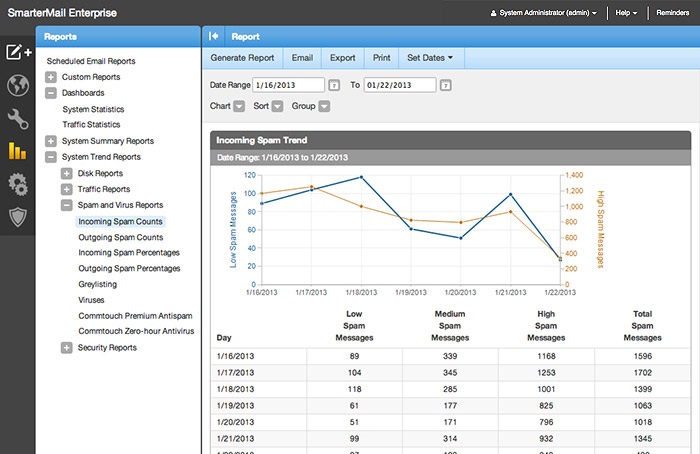Open the globe icon in sidebar
The height and width of the screenshot is (454, 700).
pos(17,86)
